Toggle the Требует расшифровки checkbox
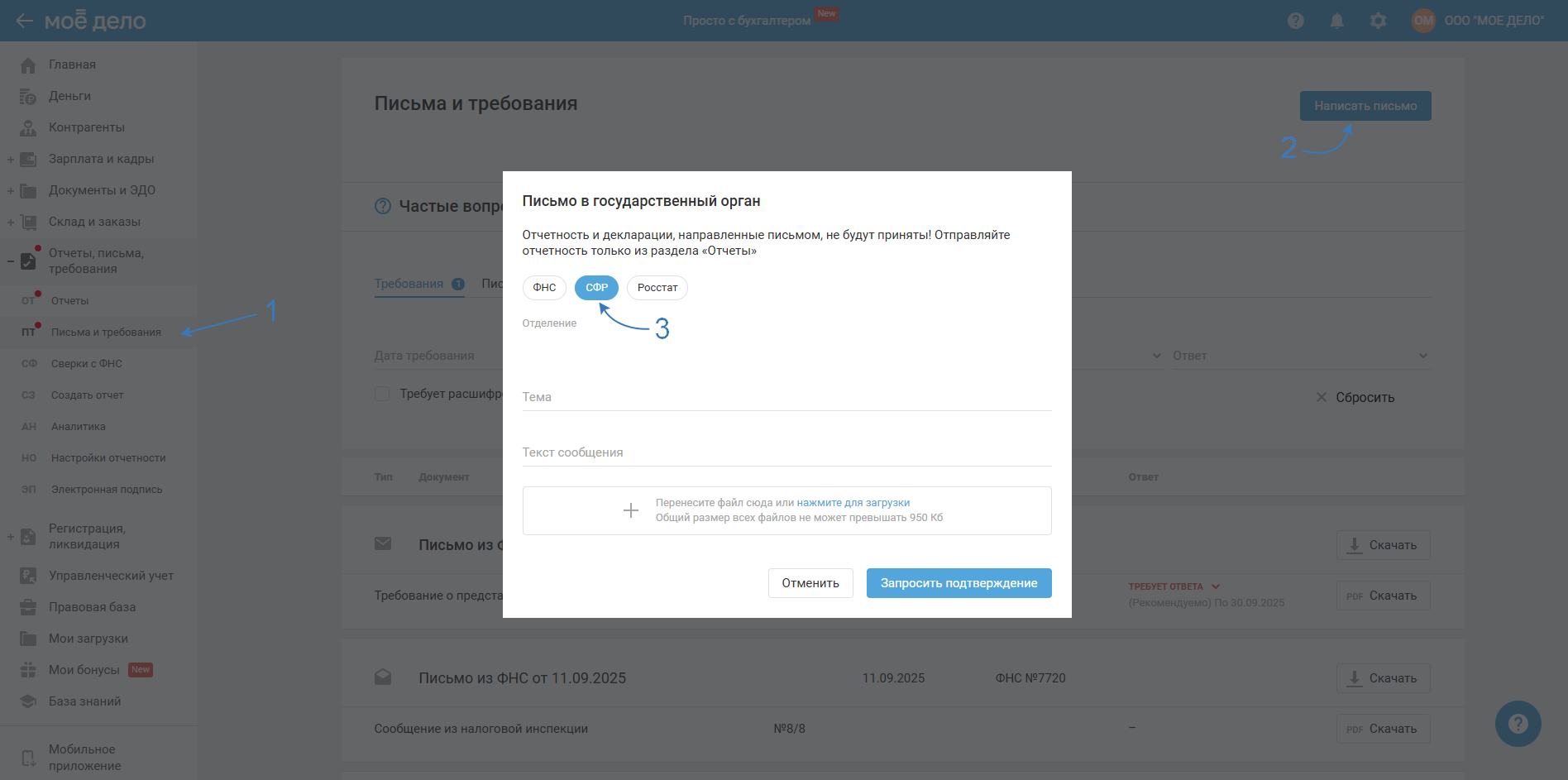 (x=382, y=394)
